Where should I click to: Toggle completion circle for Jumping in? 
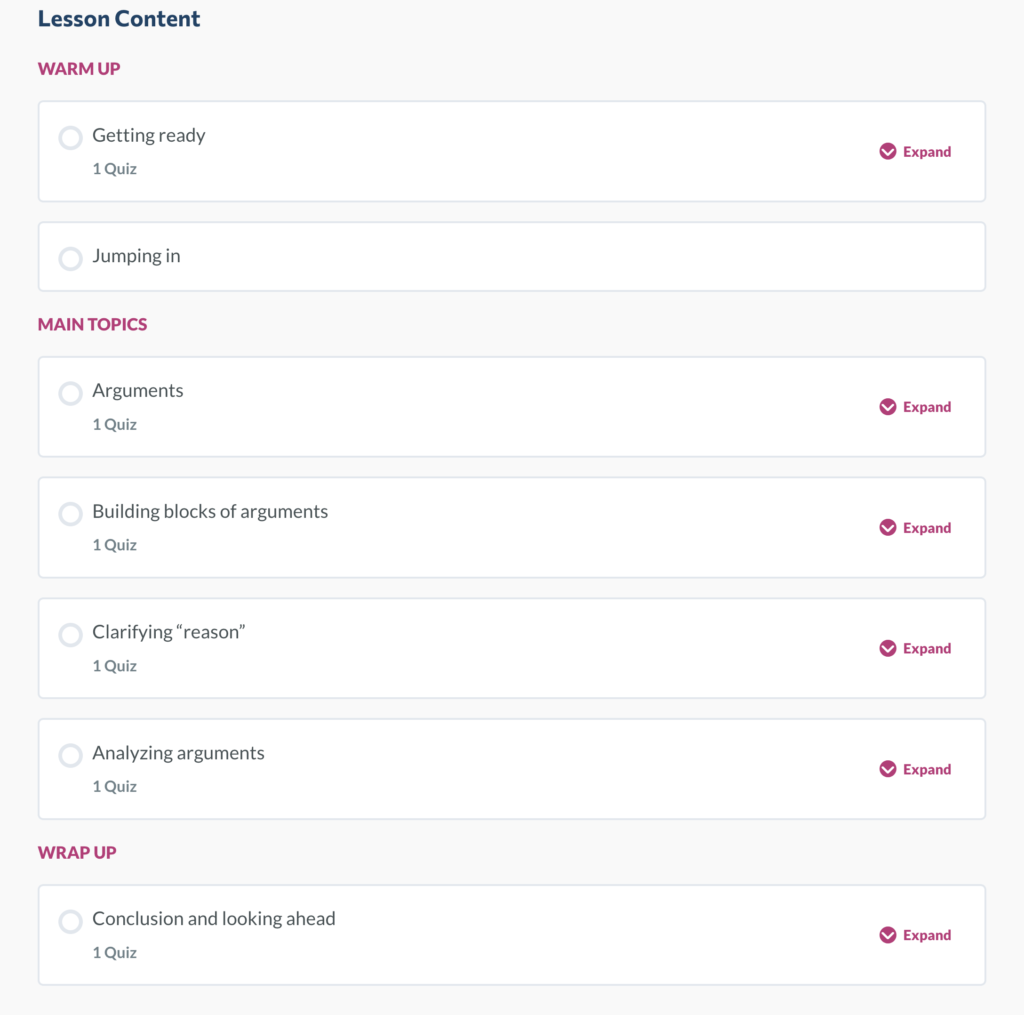point(71,259)
